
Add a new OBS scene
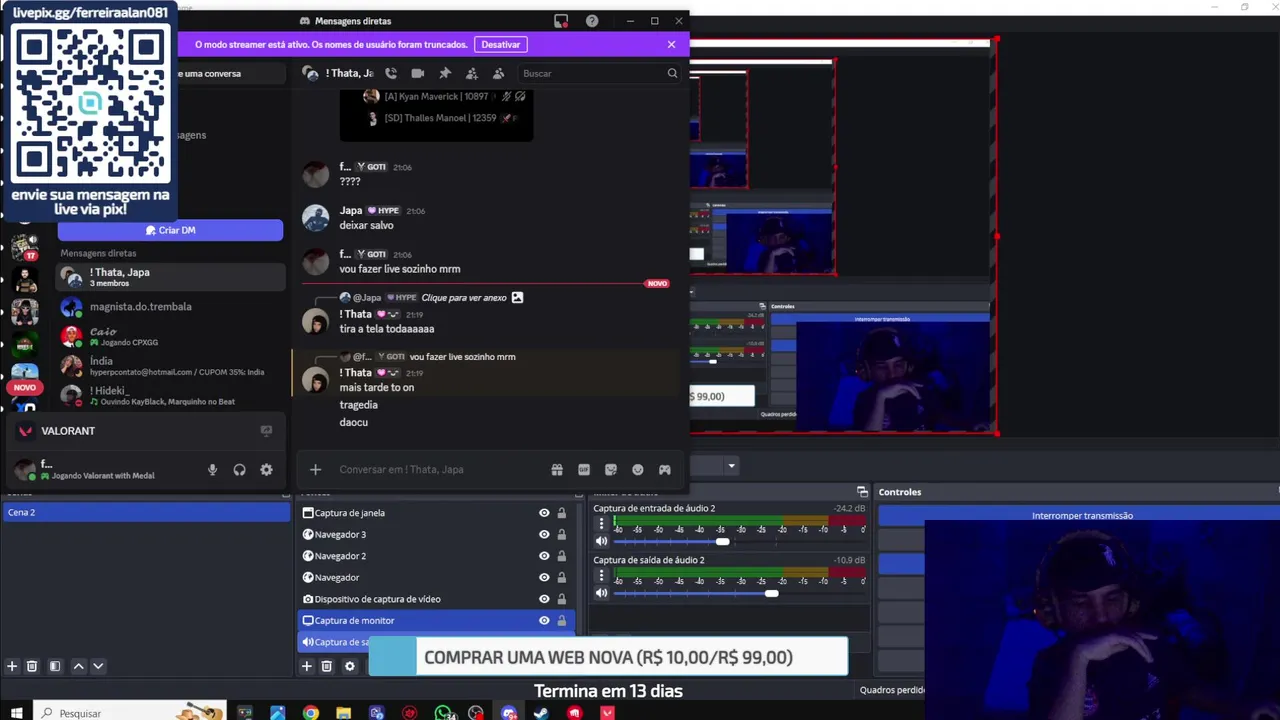tap(12, 666)
